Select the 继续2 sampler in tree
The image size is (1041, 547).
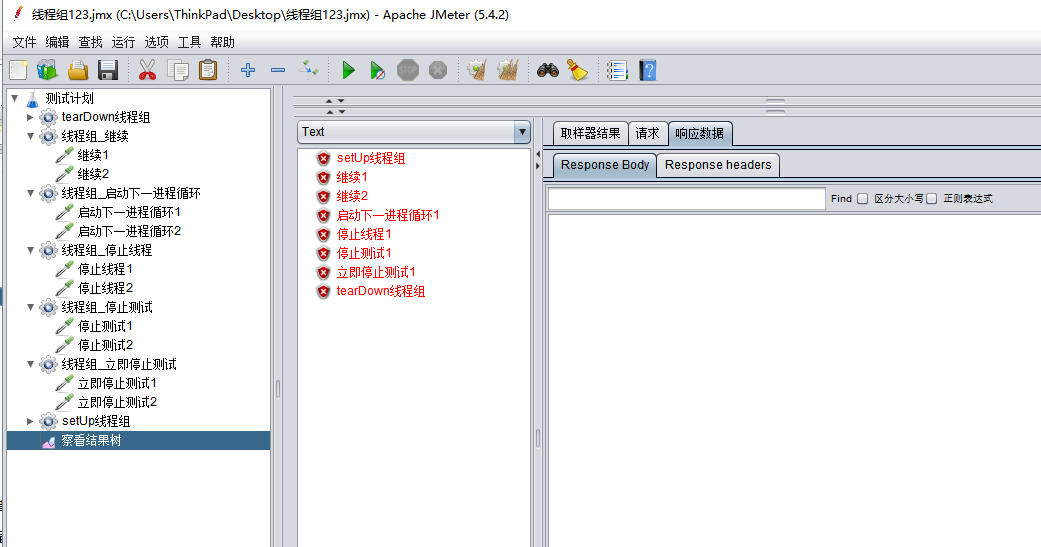pos(93,174)
